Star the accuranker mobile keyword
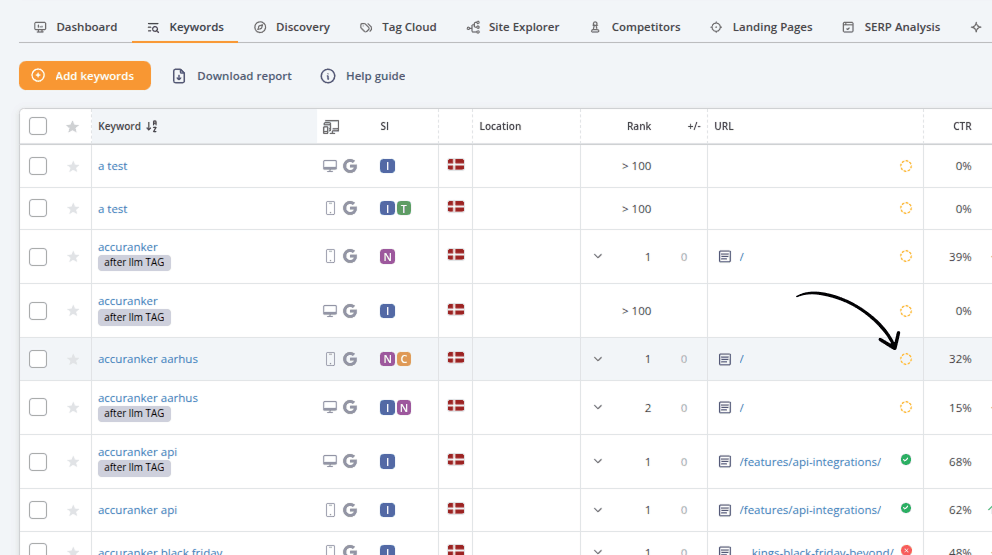 point(73,256)
